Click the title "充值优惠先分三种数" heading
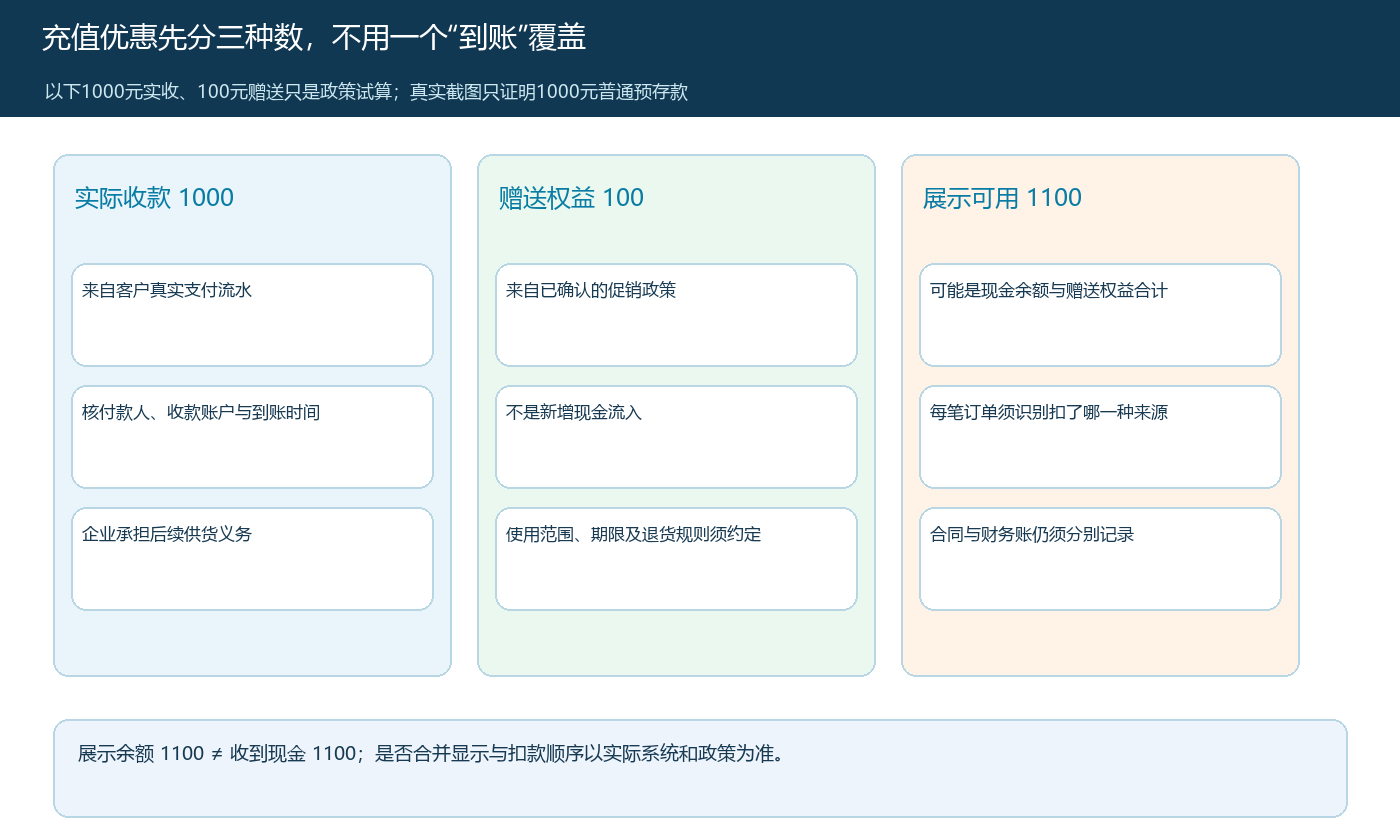1400x840 pixels. [314, 38]
